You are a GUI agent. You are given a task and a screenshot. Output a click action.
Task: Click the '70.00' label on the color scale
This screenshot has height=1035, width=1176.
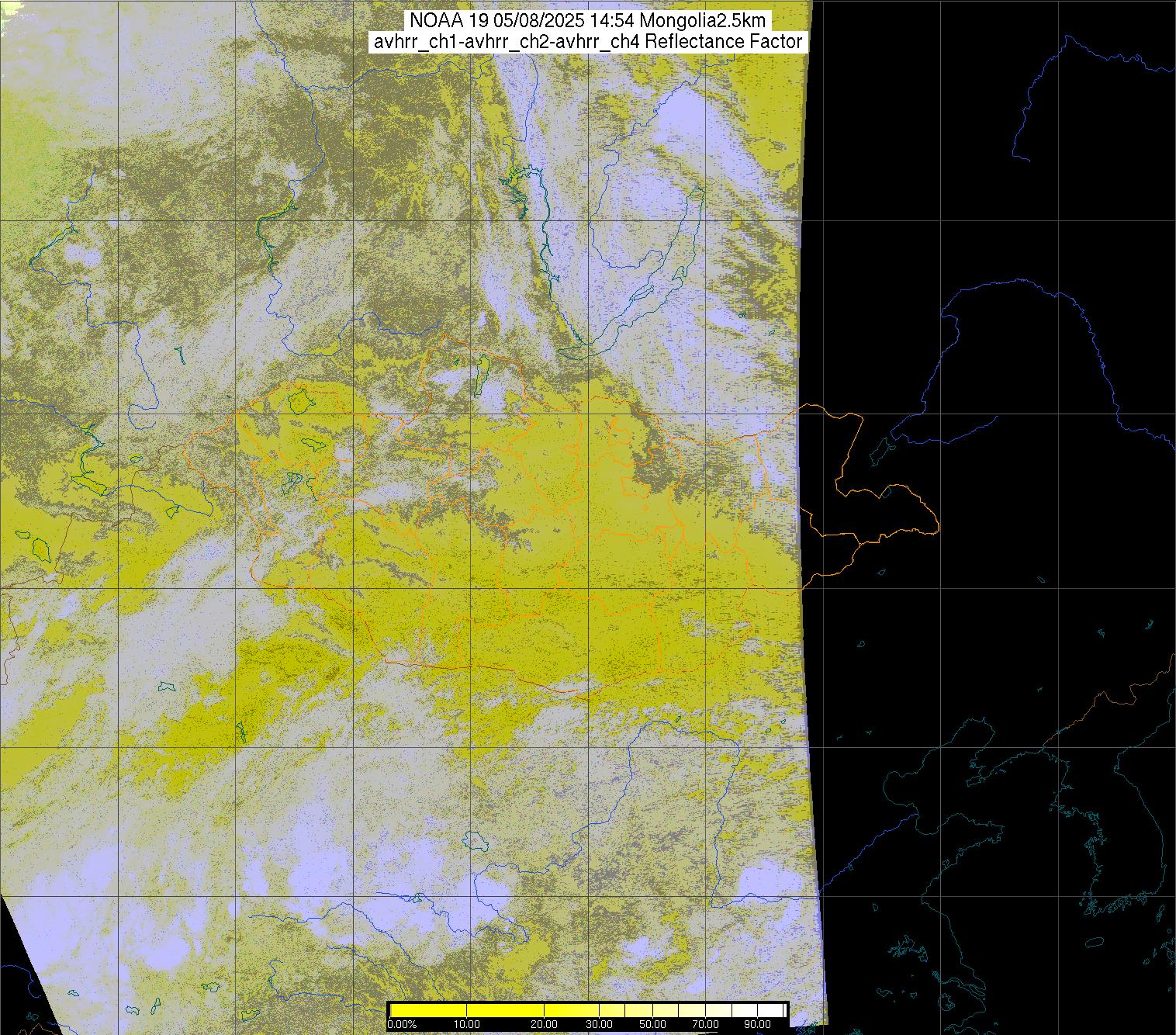coord(705,1024)
